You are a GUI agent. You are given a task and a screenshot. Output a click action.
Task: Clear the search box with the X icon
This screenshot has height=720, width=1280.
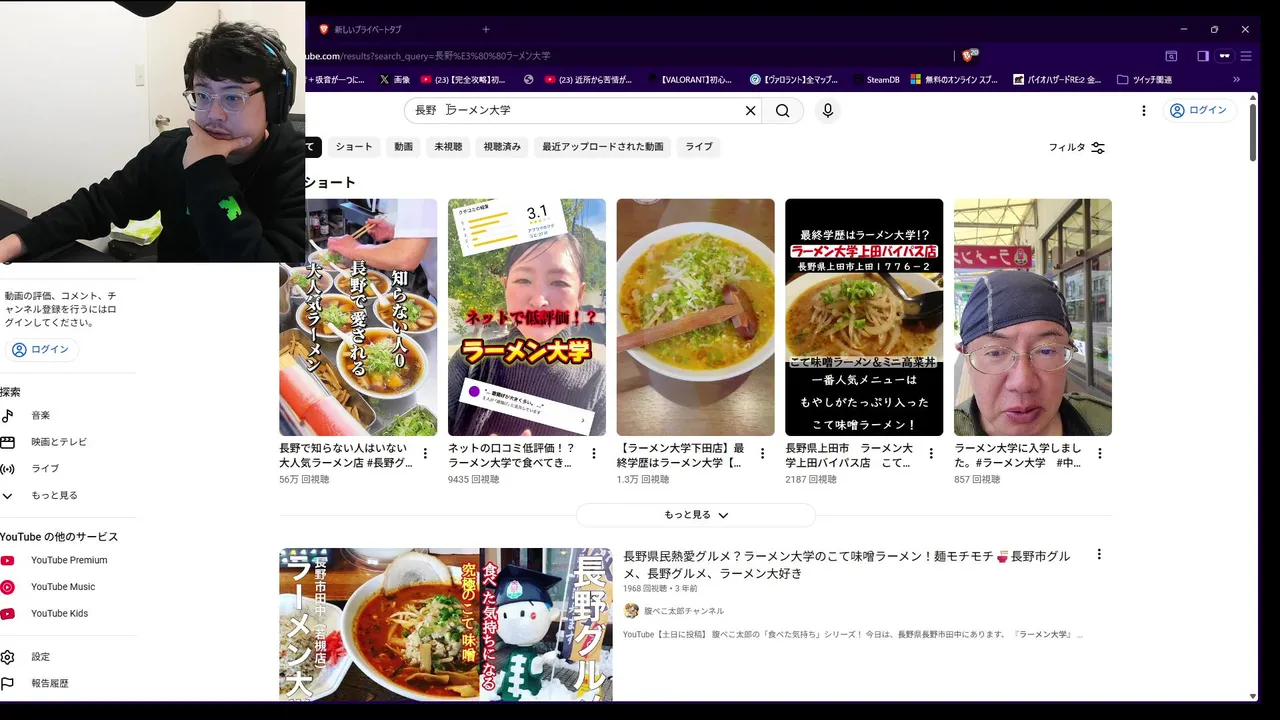[750, 111]
